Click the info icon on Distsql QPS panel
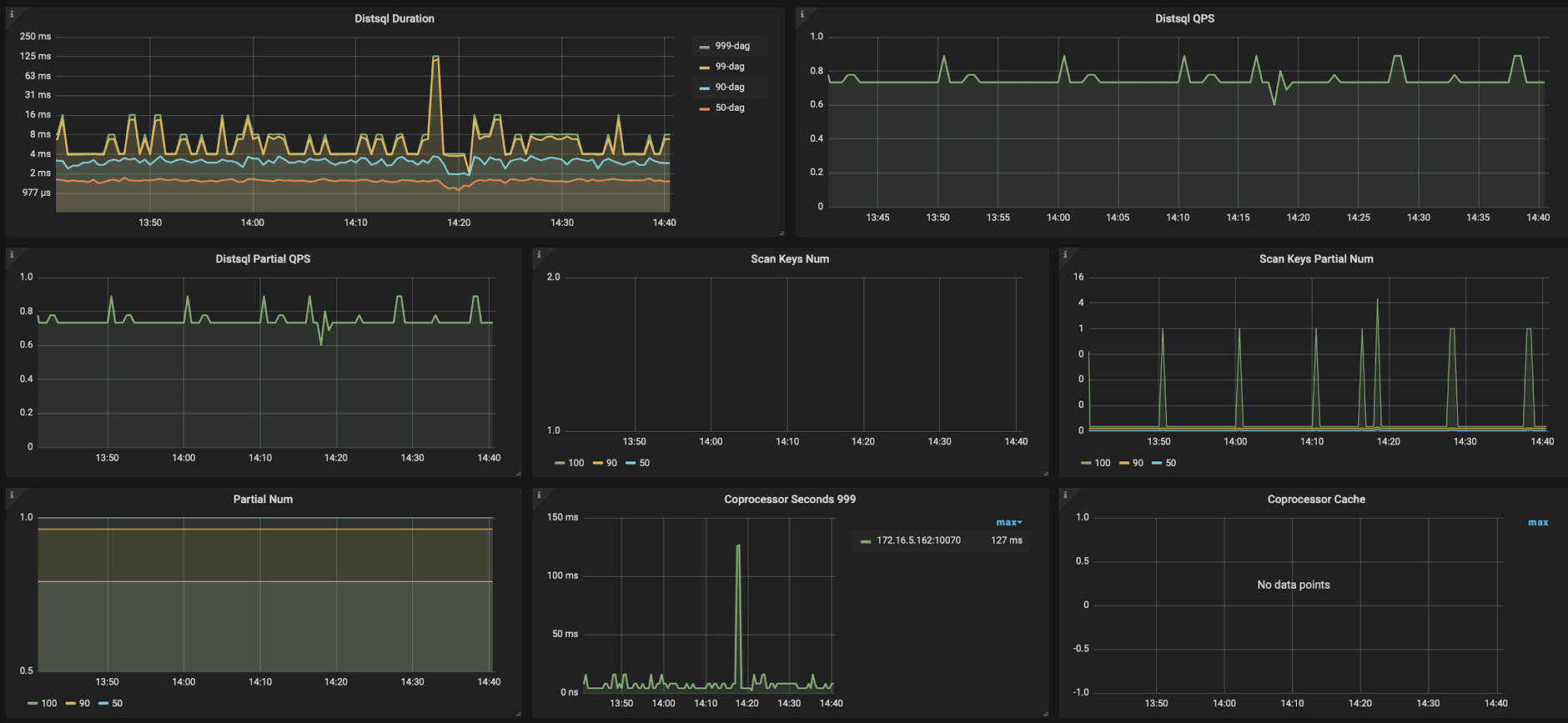This screenshot has width=1568, height=723. tap(802, 14)
